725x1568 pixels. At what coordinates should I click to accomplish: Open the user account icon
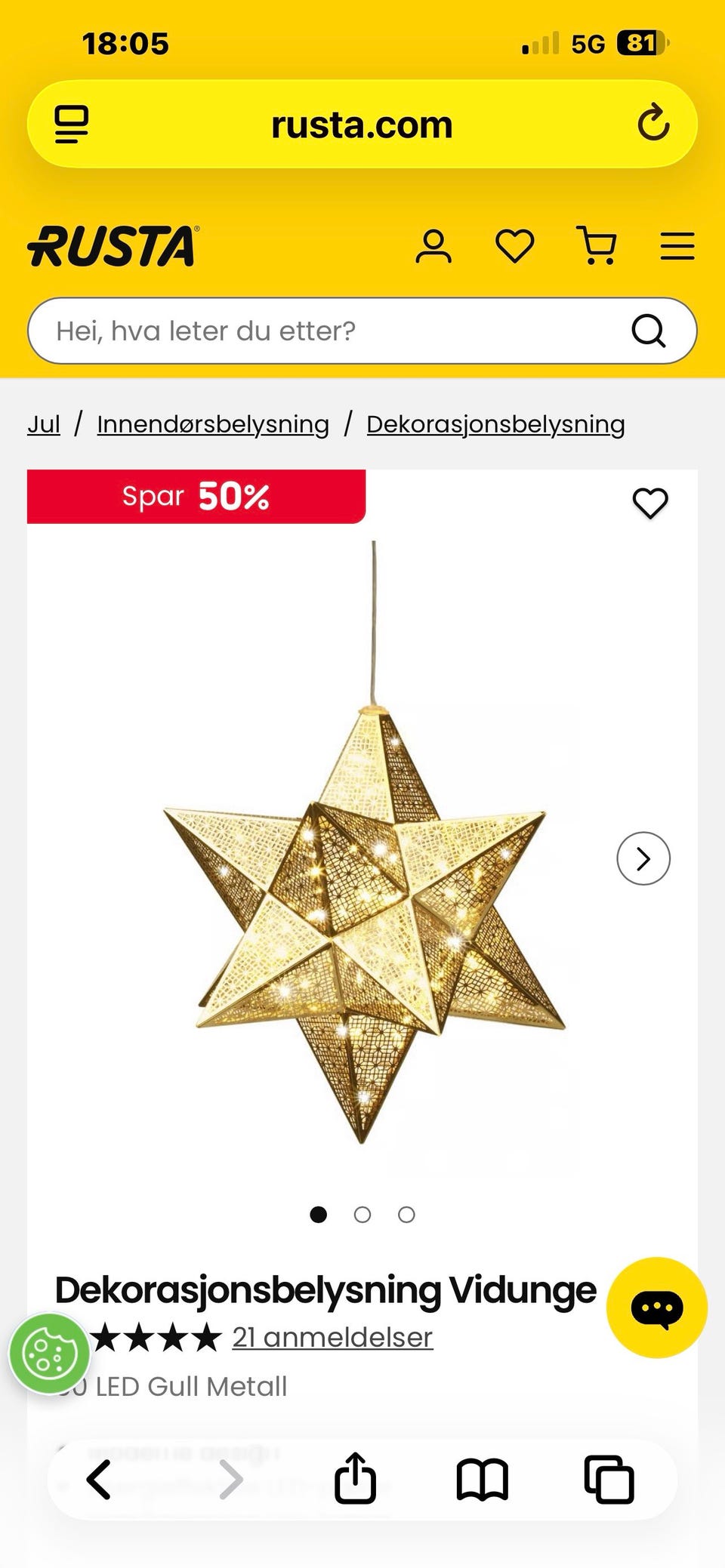[433, 246]
